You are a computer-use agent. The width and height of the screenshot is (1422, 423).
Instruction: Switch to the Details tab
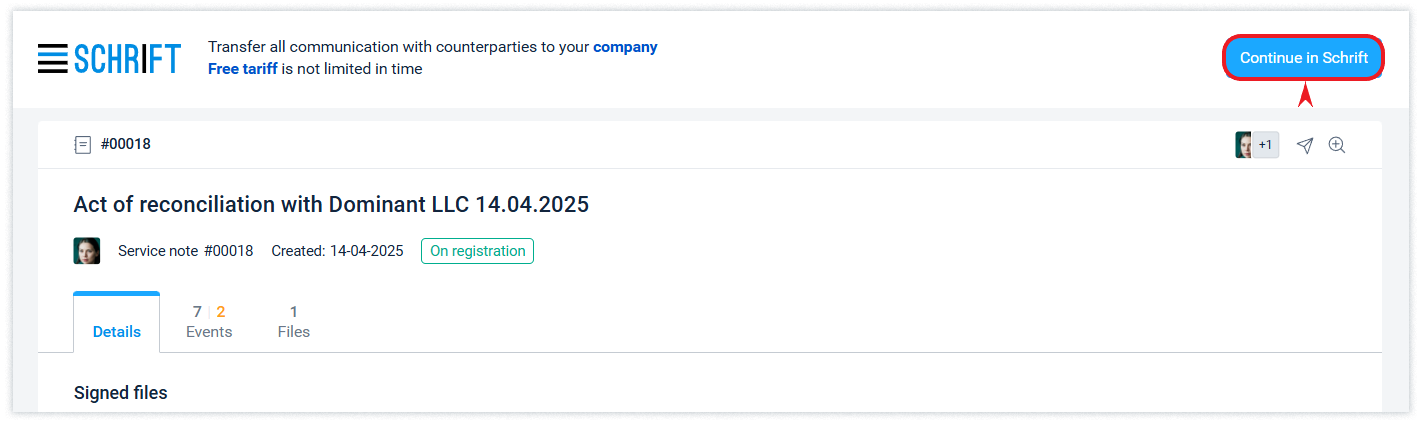click(x=117, y=331)
